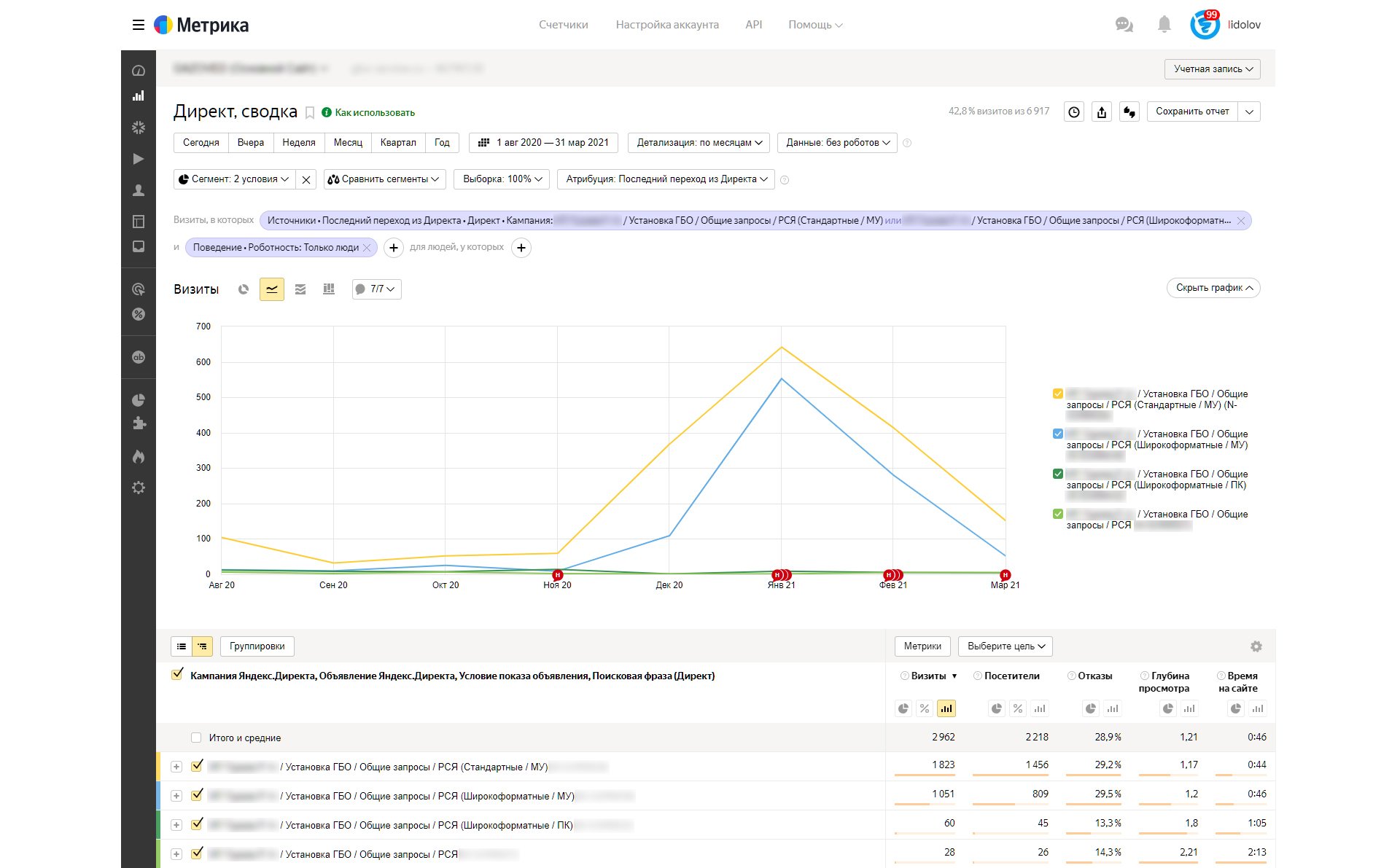The image size is (1400, 868).
Task: Toggle Широкоформатные / ПК row checkbox in table
Action: click(x=196, y=824)
